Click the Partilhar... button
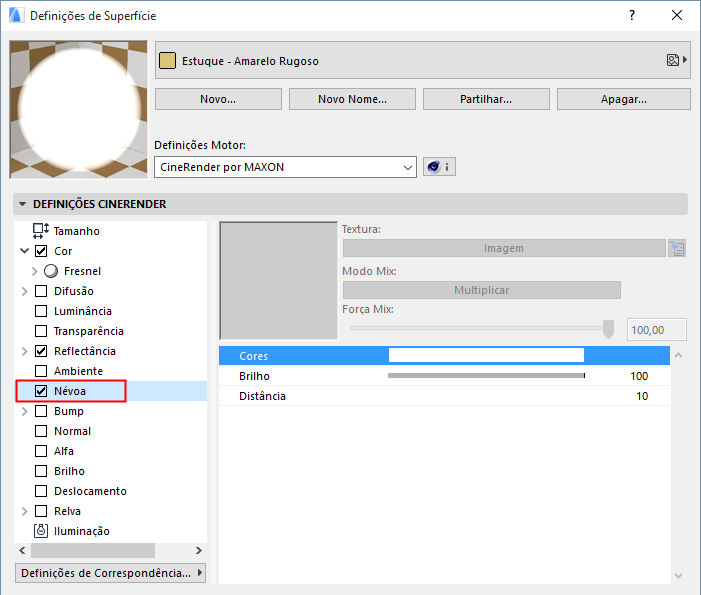 [486, 99]
